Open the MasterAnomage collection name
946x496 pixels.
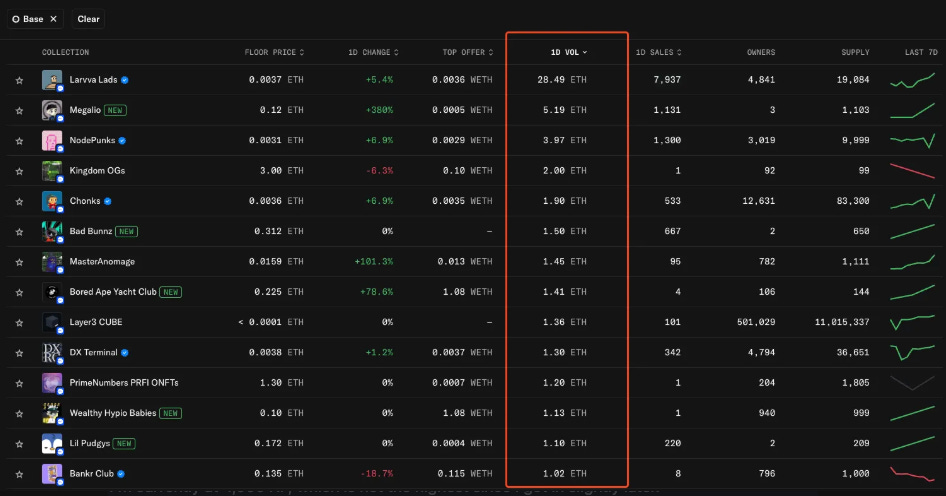tap(102, 261)
